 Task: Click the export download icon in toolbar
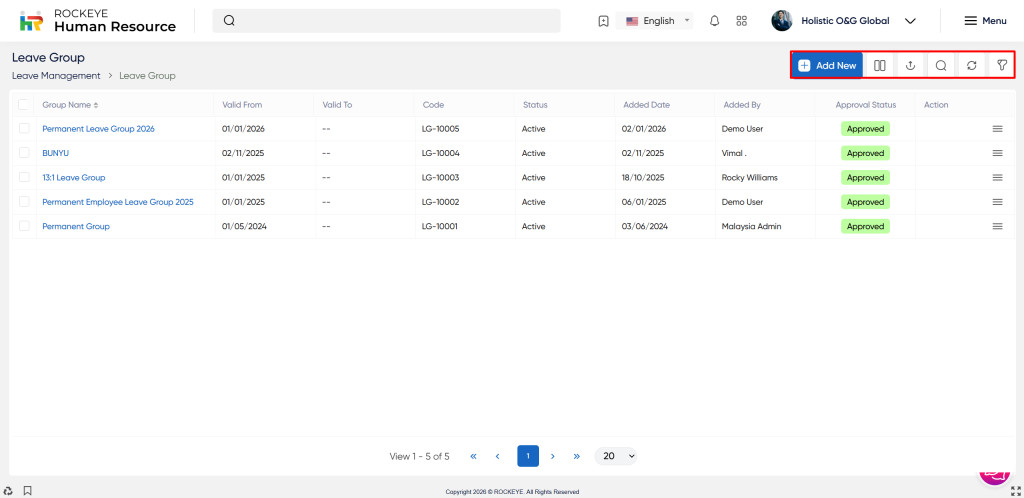tap(910, 66)
